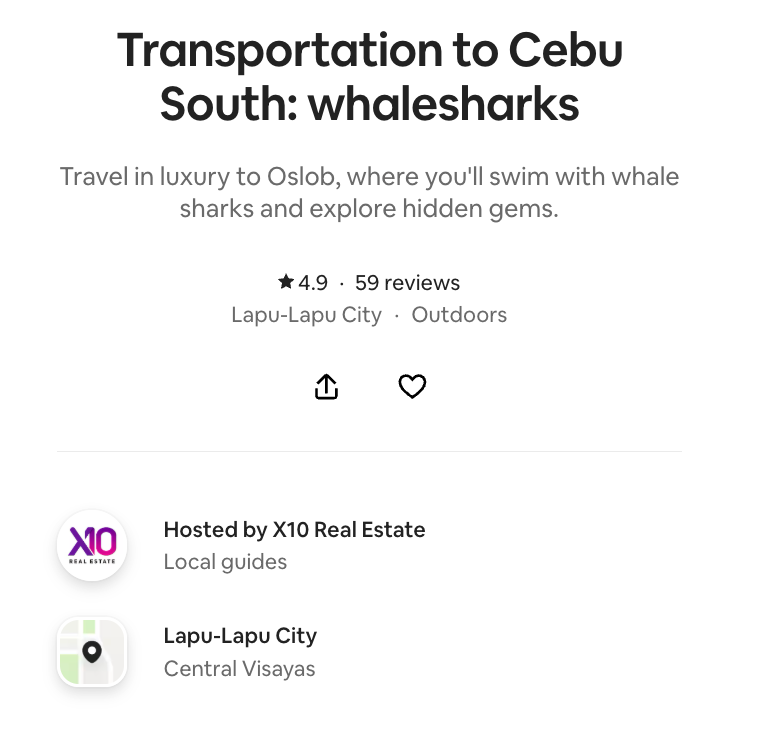This screenshot has width=768, height=750.
Task: Click the Travel in luxury to Oslob description
Action: point(369,177)
